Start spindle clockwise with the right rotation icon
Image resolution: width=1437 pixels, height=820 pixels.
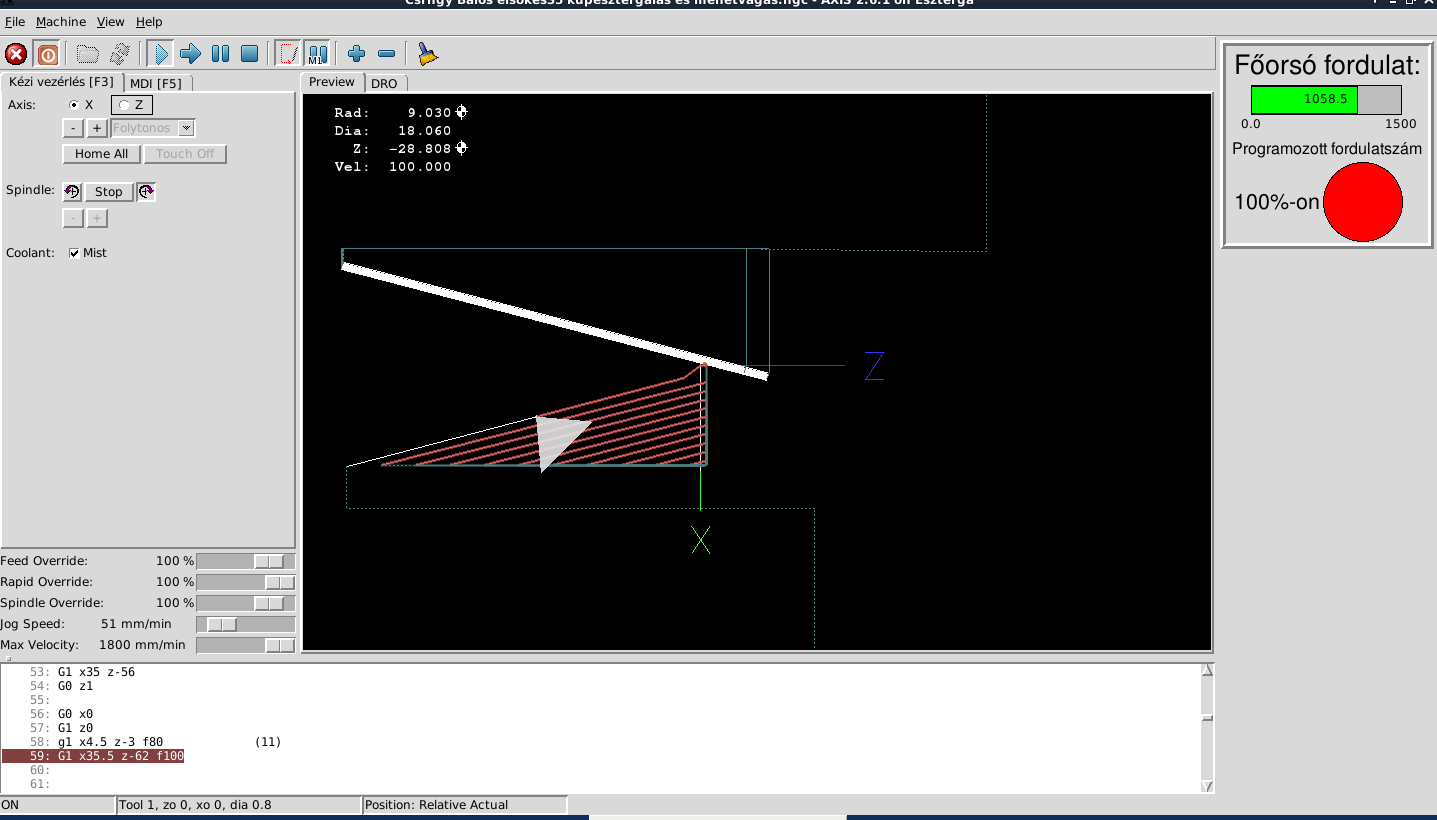[146, 192]
